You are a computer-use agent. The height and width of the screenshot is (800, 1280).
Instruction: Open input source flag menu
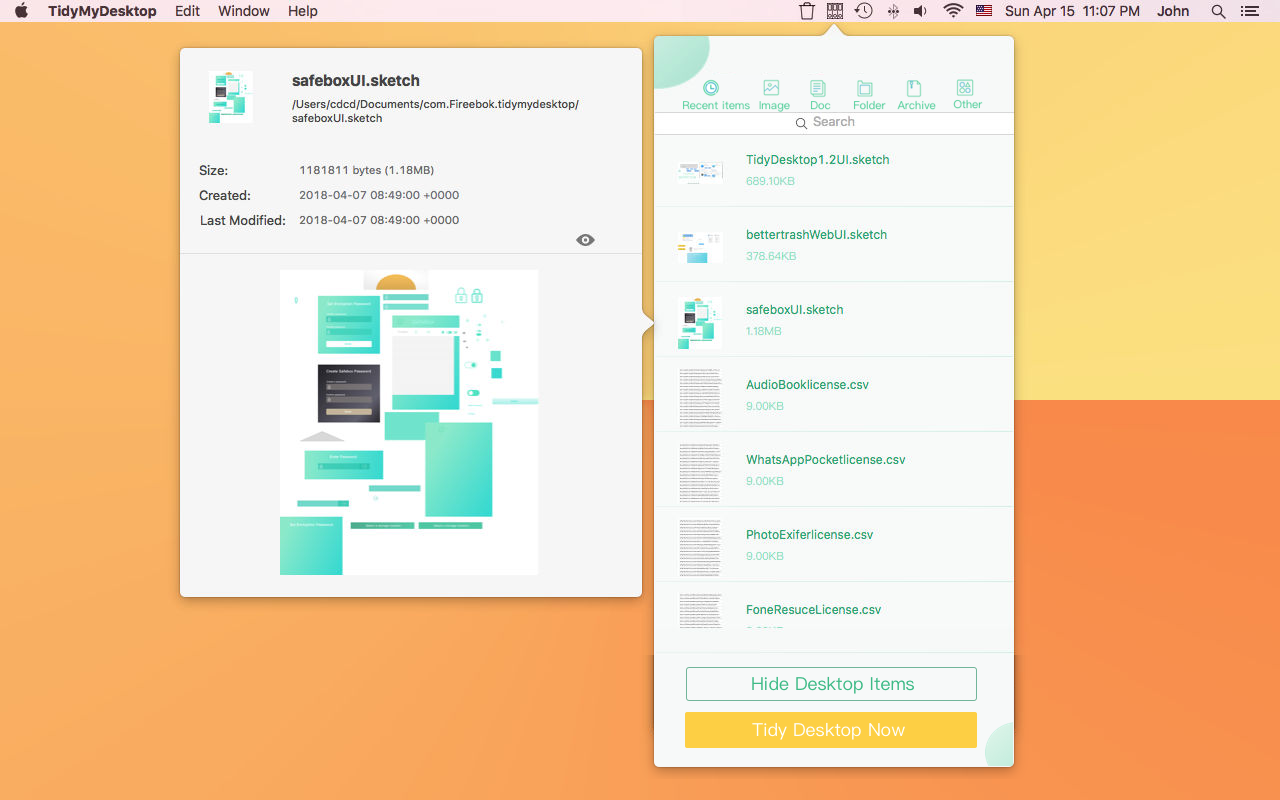pyautogui.click(x=984, y=11)
